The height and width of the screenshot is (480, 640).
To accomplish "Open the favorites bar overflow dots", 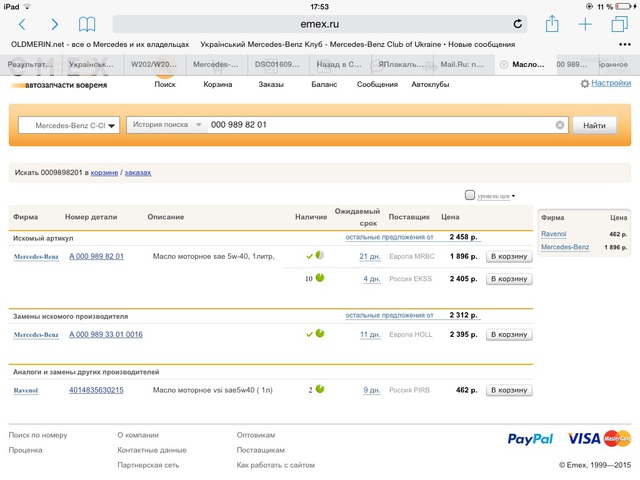I will point(624,44).
